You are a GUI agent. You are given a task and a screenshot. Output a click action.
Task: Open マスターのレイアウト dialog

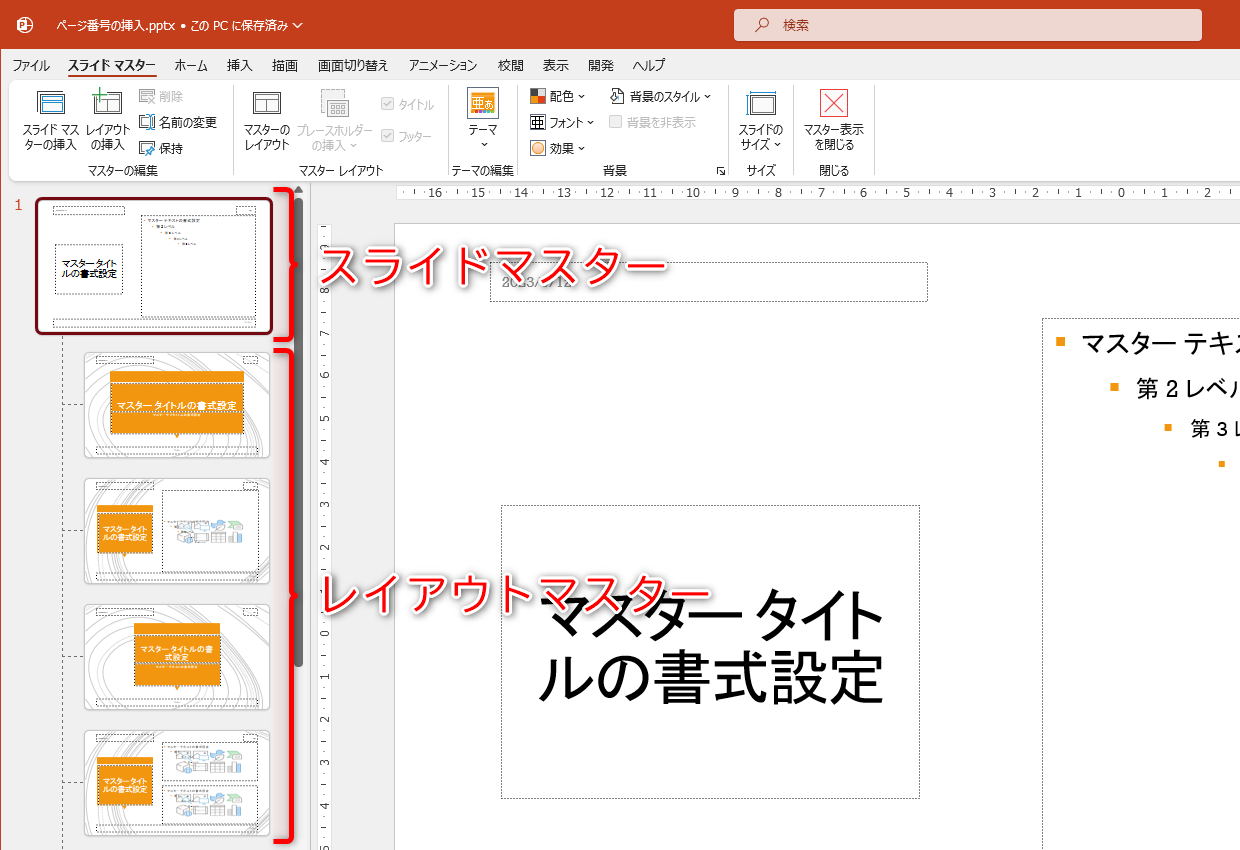[x=265, y=120]
